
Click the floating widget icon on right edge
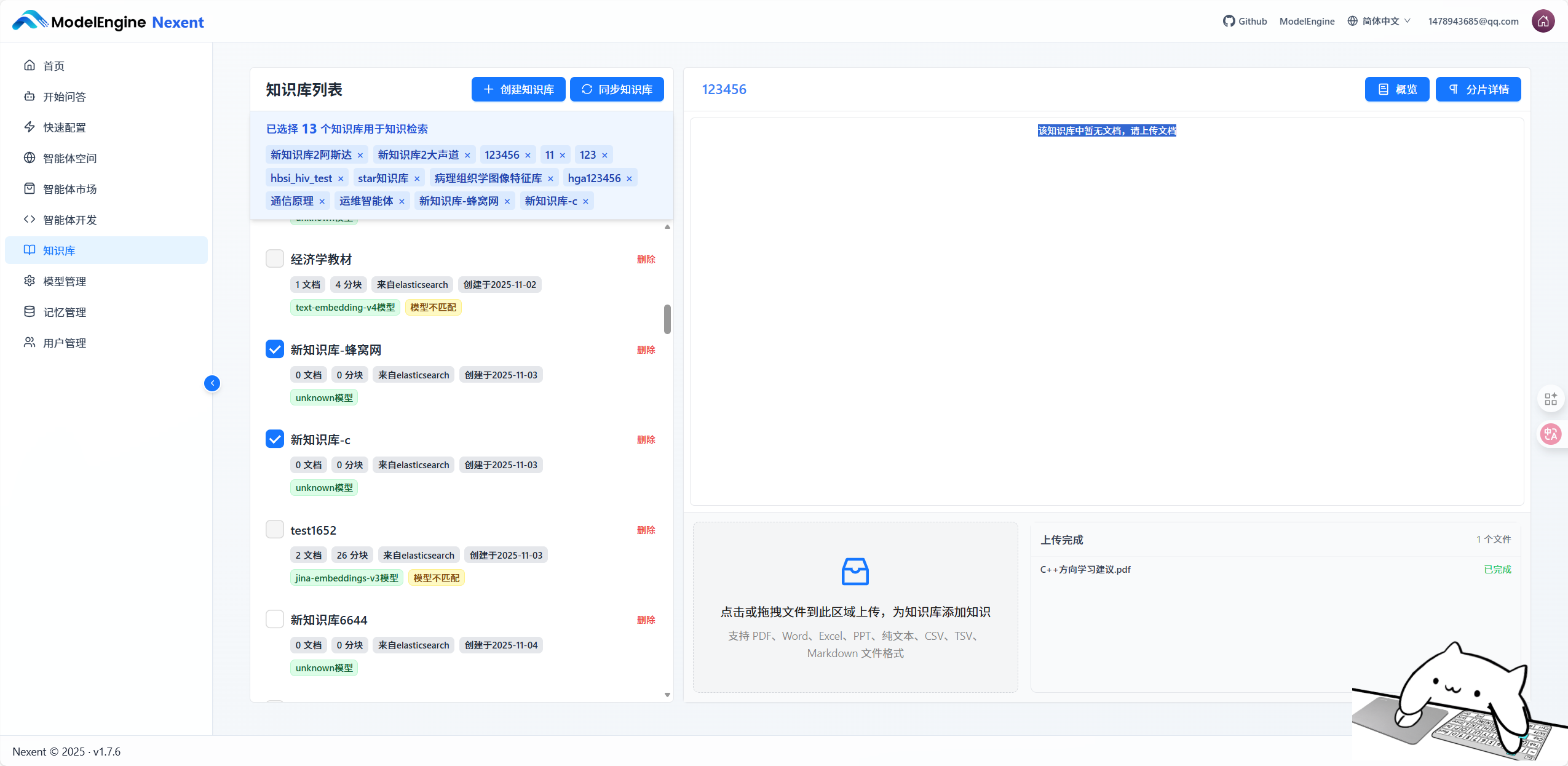[1550, 398]
